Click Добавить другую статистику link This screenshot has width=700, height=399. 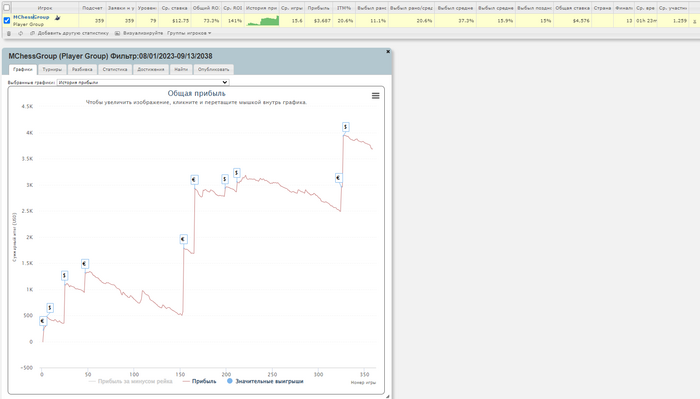(x=73, y=33)
